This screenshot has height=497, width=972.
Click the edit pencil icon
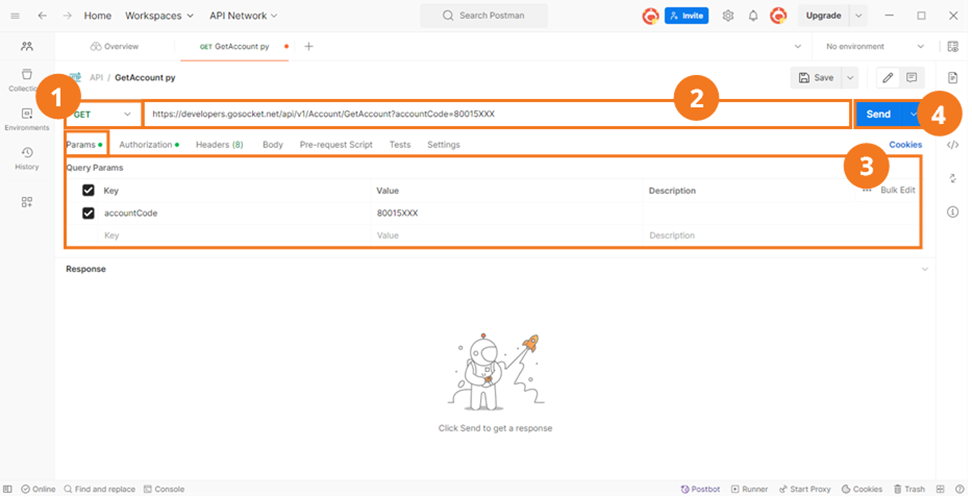[888, 77]
